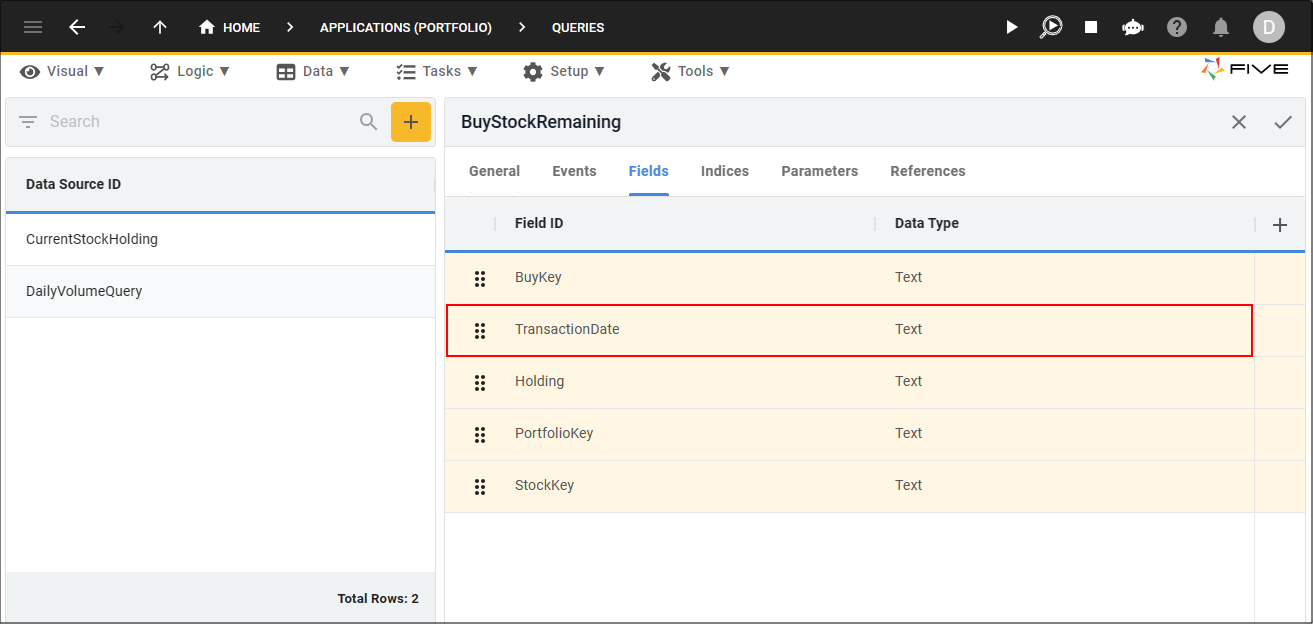Click Text data type of Holding

click(908, 381)
